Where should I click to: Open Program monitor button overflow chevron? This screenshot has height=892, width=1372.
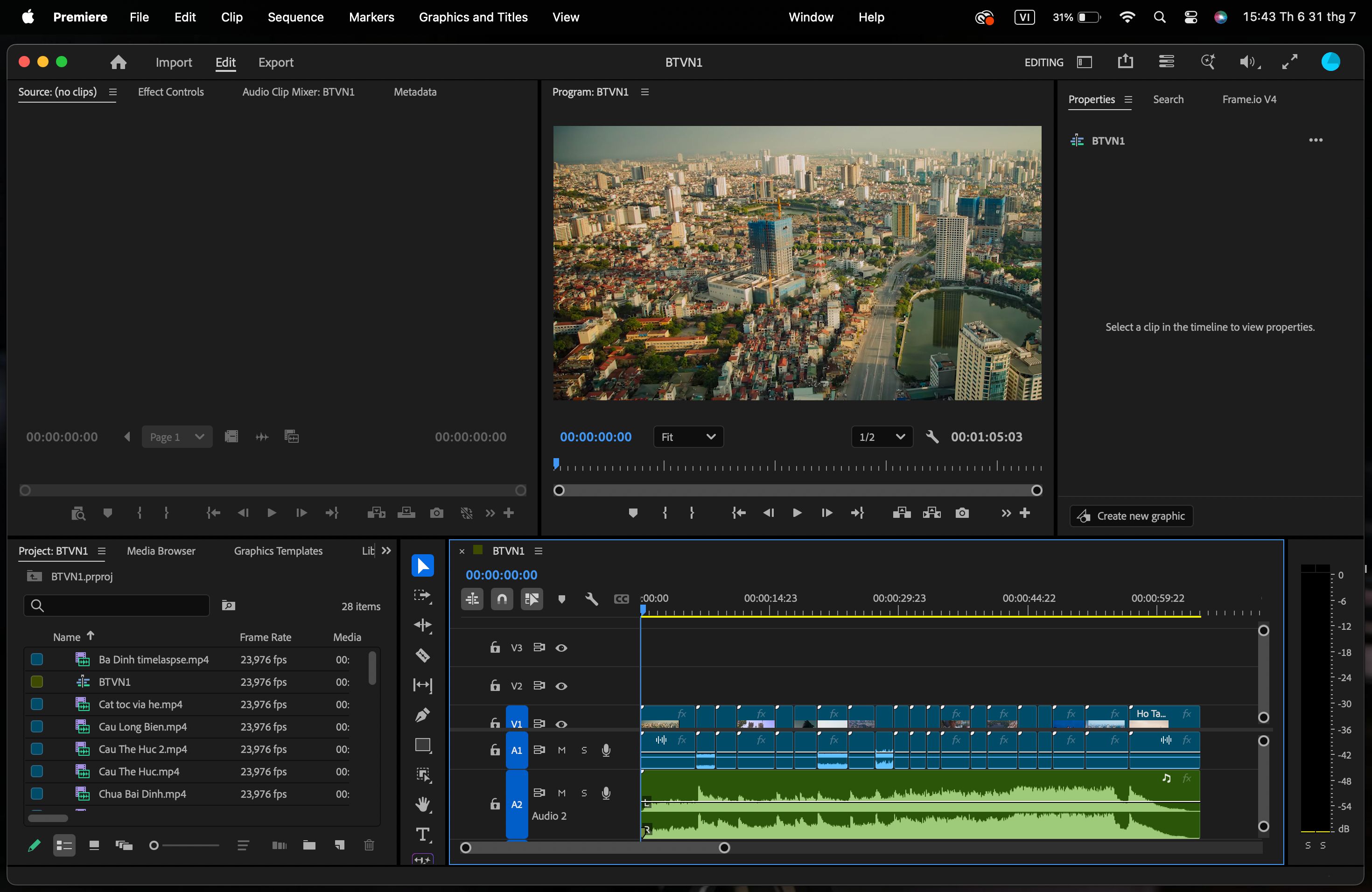(1006, 513)
